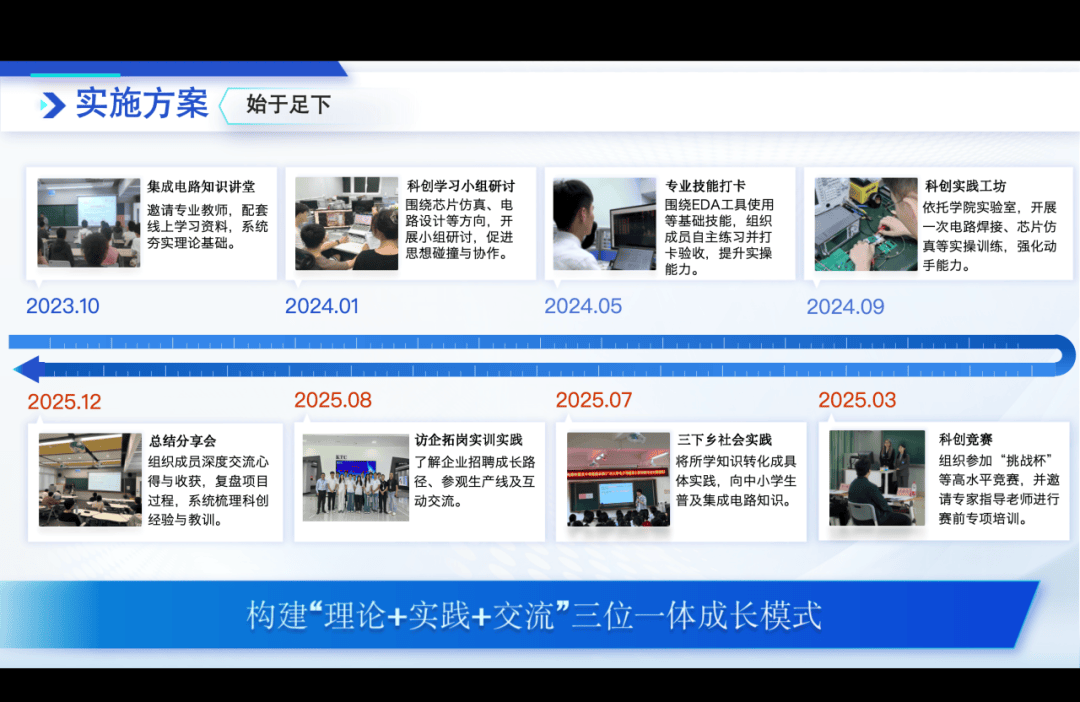The width and height of the screenshot is (1080, 702).
Task: Select the 访企拓岗实训实践 group photo
Action: (x=355, y=477)
